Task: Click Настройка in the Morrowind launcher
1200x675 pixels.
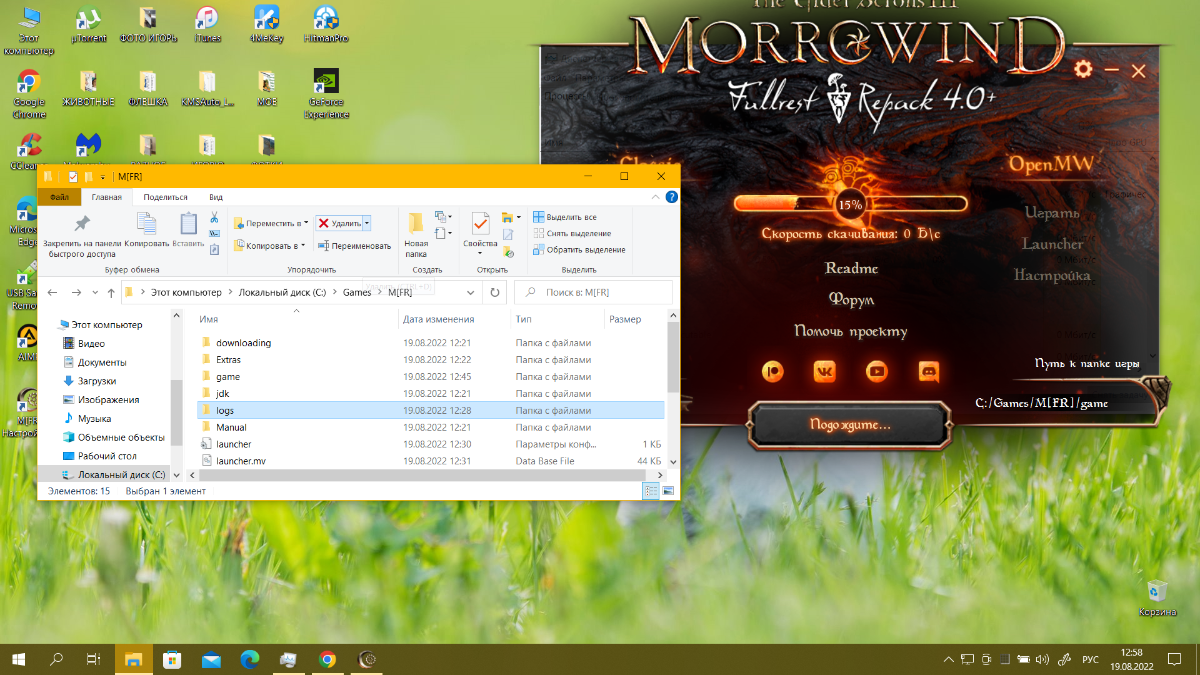Action: coord(1052,275)
